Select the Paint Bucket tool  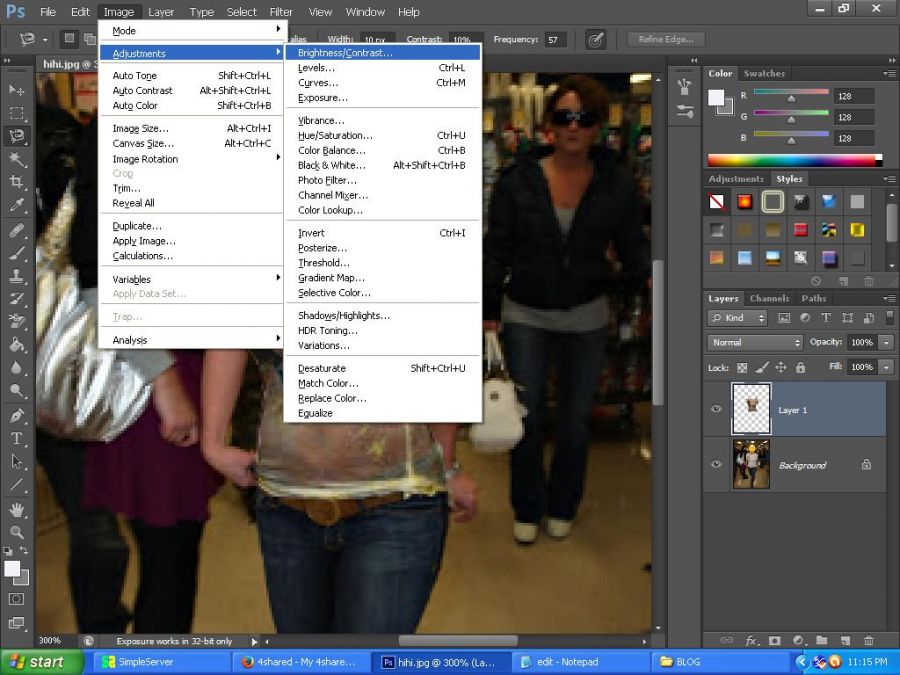click(17, 344)
